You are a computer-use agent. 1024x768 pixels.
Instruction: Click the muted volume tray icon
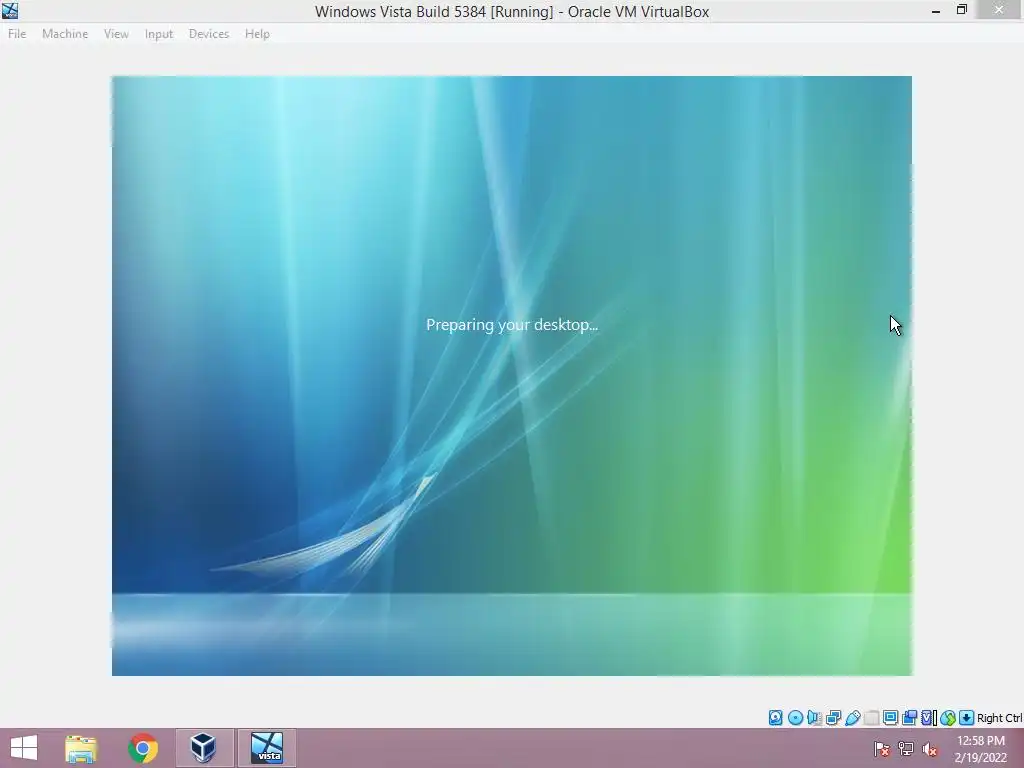tap(930, 749)
